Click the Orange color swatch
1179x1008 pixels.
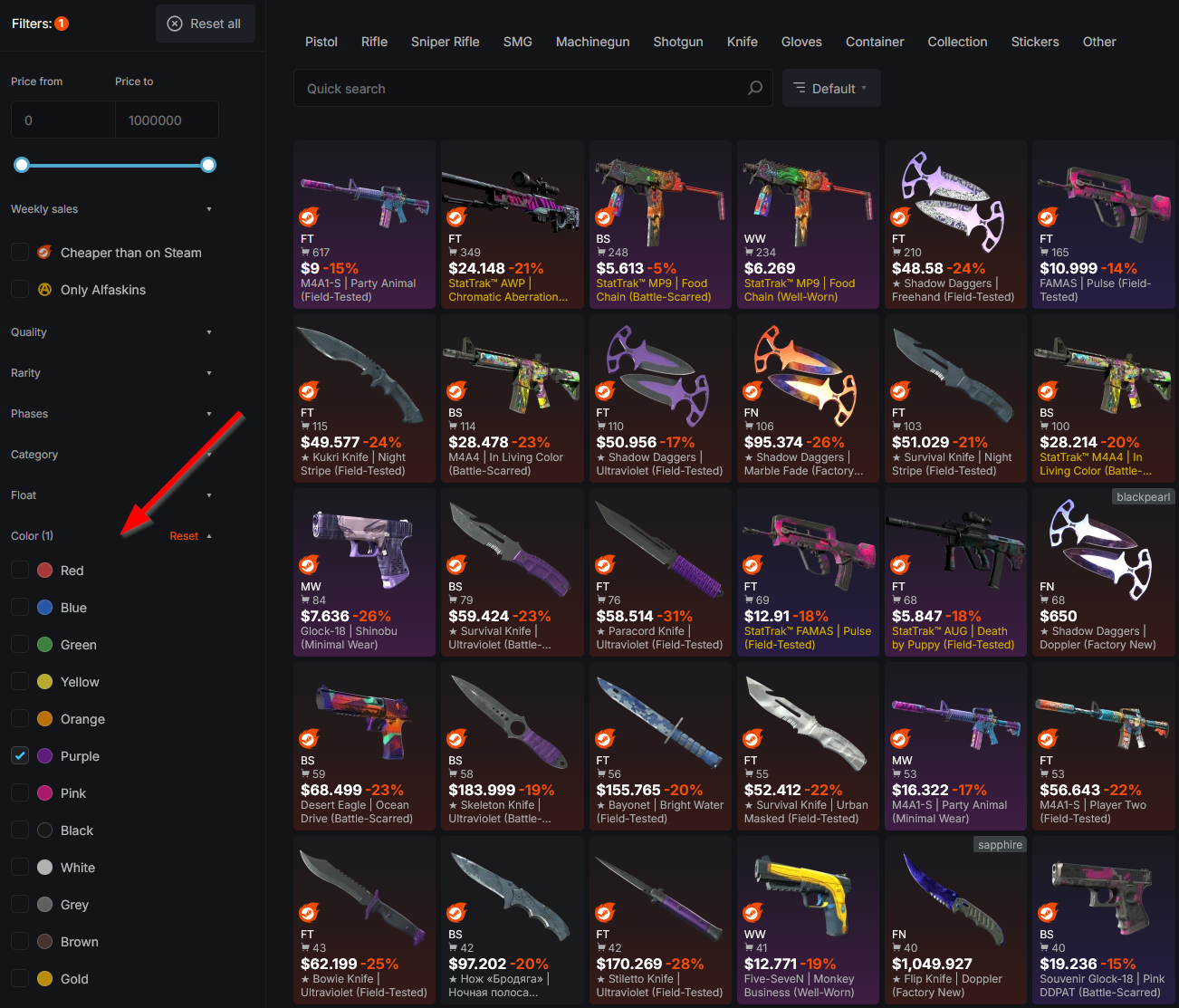(44, 718)
